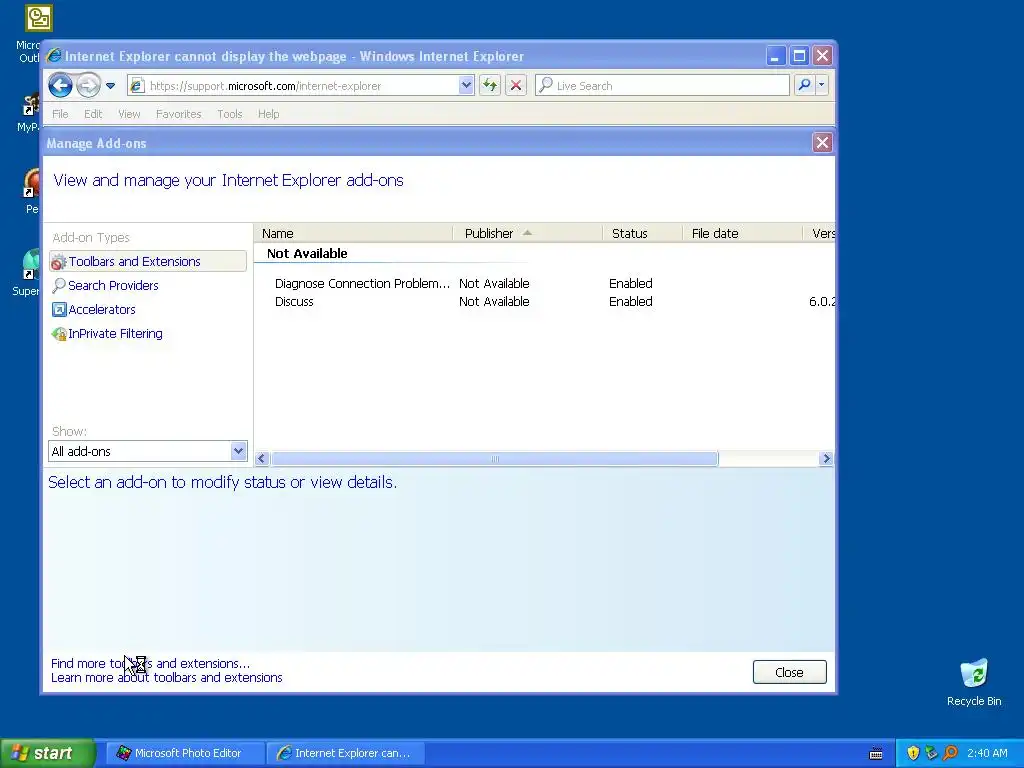Click the Not Available group header
The image size is (1024, 768).
tap(307, 253)
